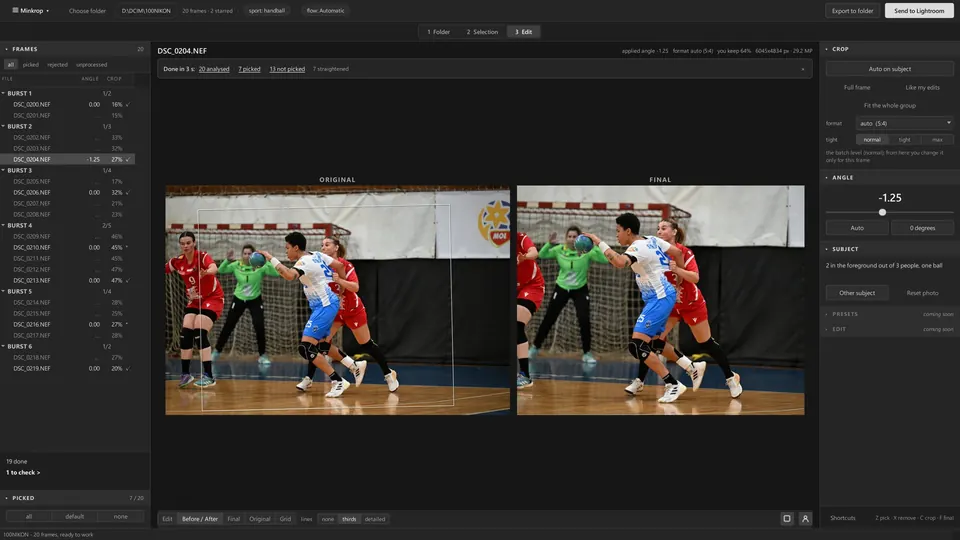Set crop tightness to 'normal'
Image resolution: width=960 pixels, height=540 pixels.
[872, 140]
